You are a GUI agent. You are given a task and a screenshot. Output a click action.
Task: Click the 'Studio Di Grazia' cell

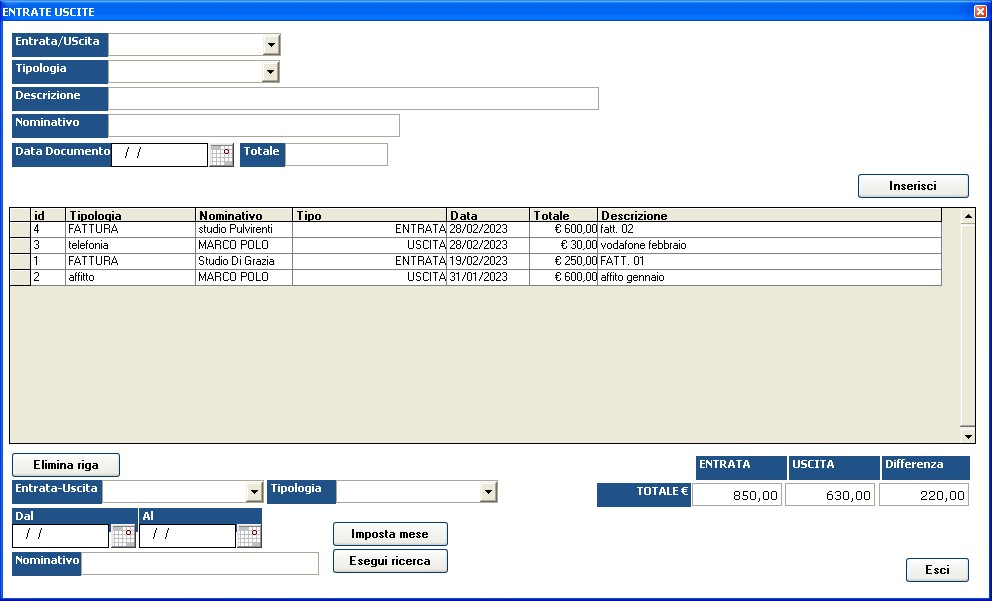244,261
